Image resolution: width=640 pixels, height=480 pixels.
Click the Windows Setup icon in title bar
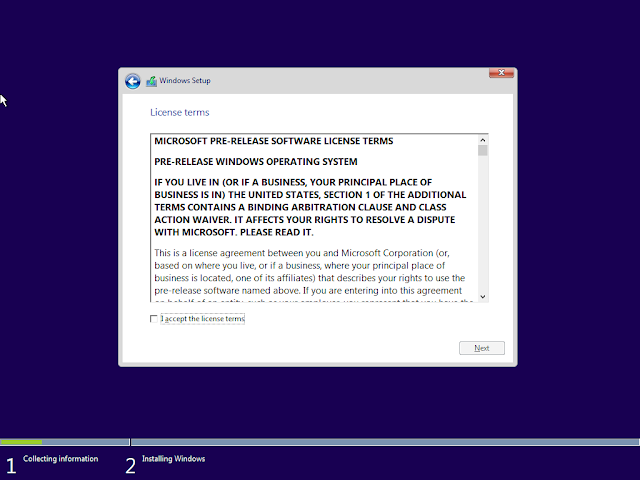point(151,81)
